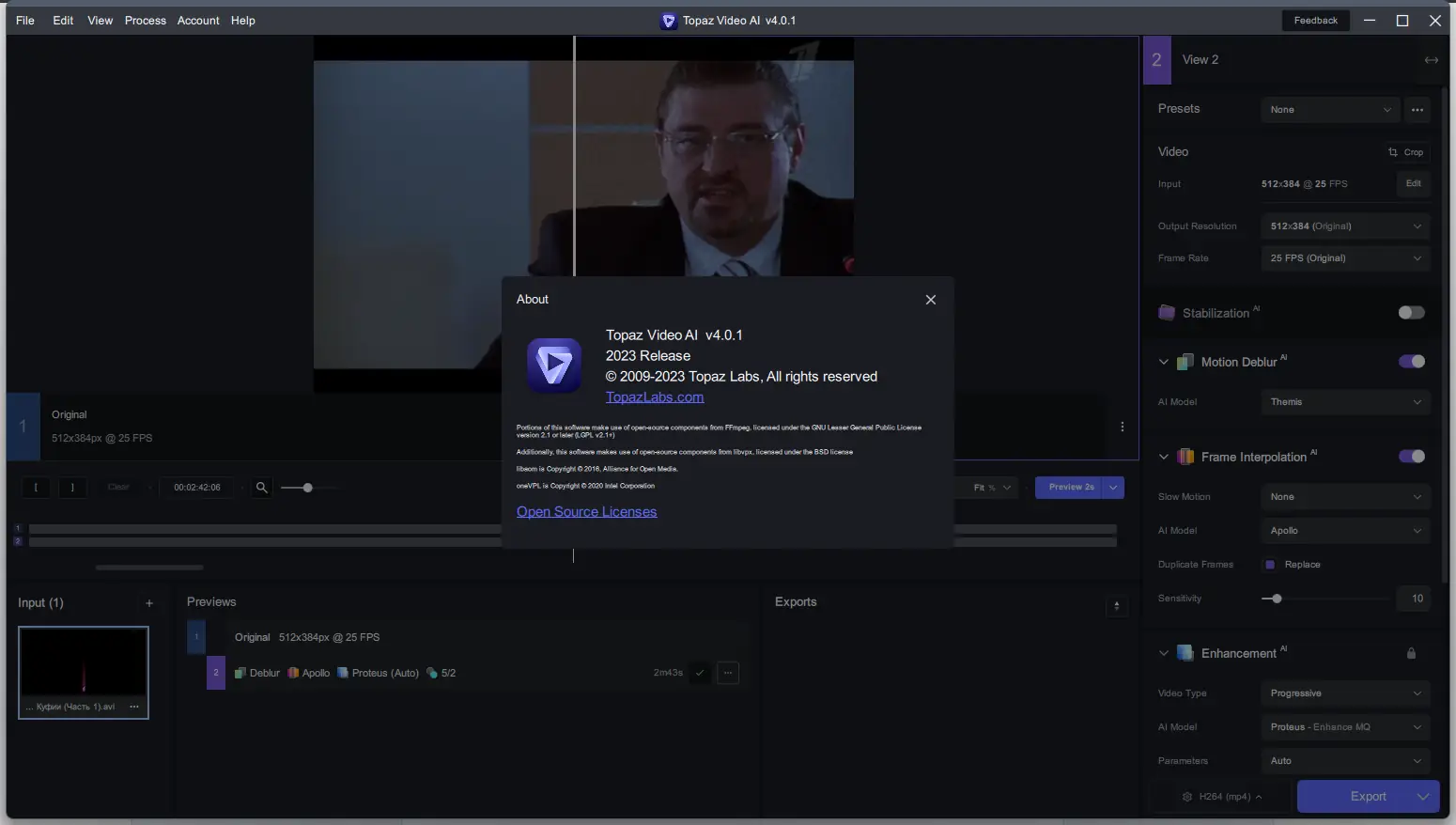Open the View menu
The width and height of the screenshot is (1456, 825).
(x=101, y=21)
